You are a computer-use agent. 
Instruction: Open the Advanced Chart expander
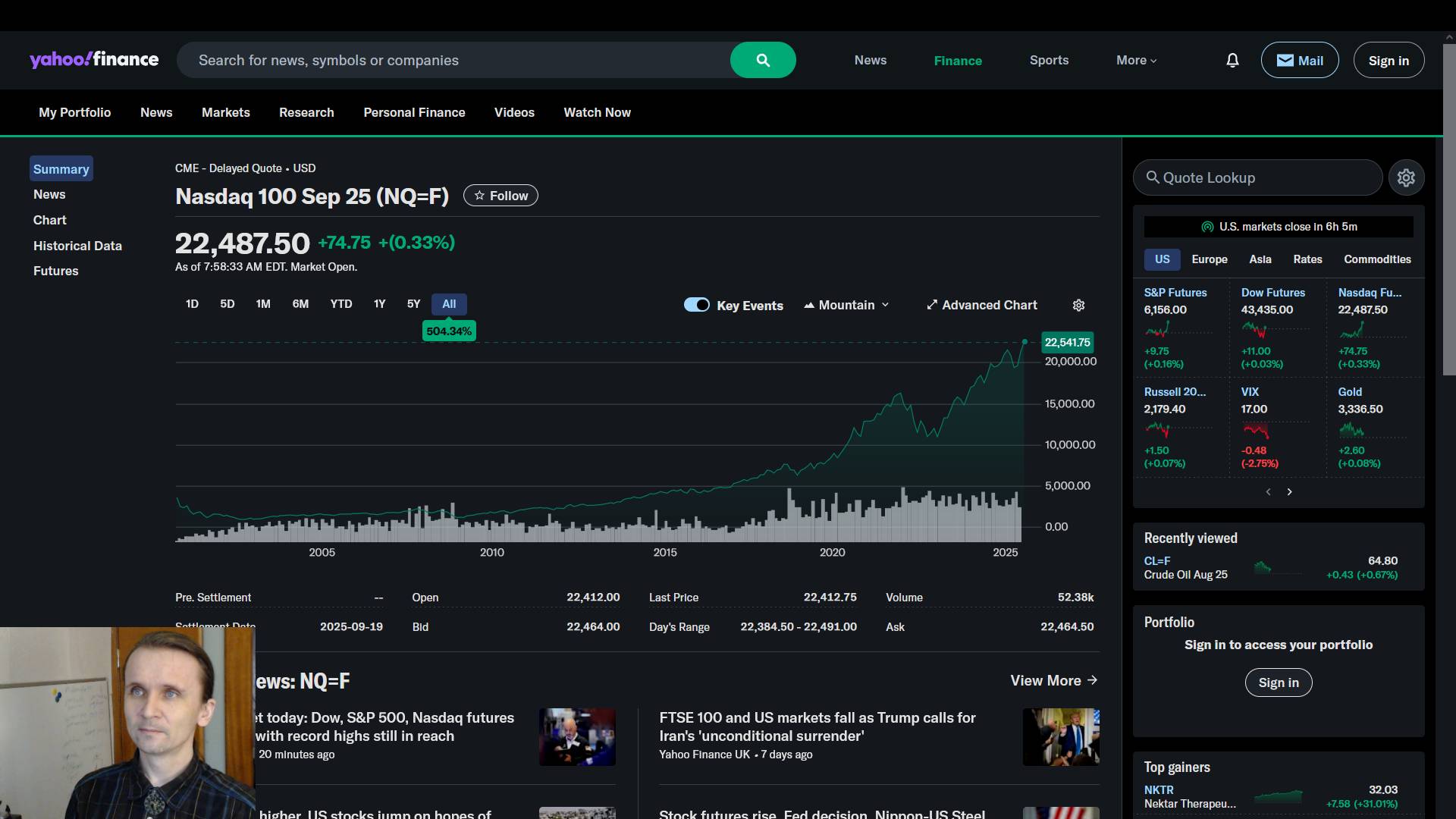[981, 305]
